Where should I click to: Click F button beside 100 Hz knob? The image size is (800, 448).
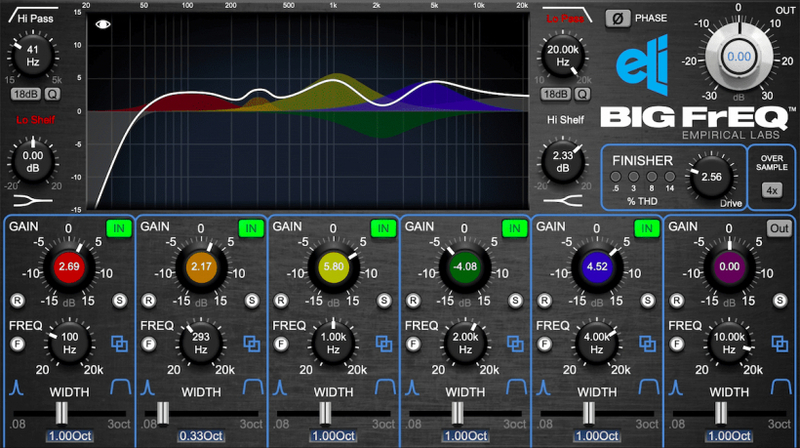(x=17, y=344)
